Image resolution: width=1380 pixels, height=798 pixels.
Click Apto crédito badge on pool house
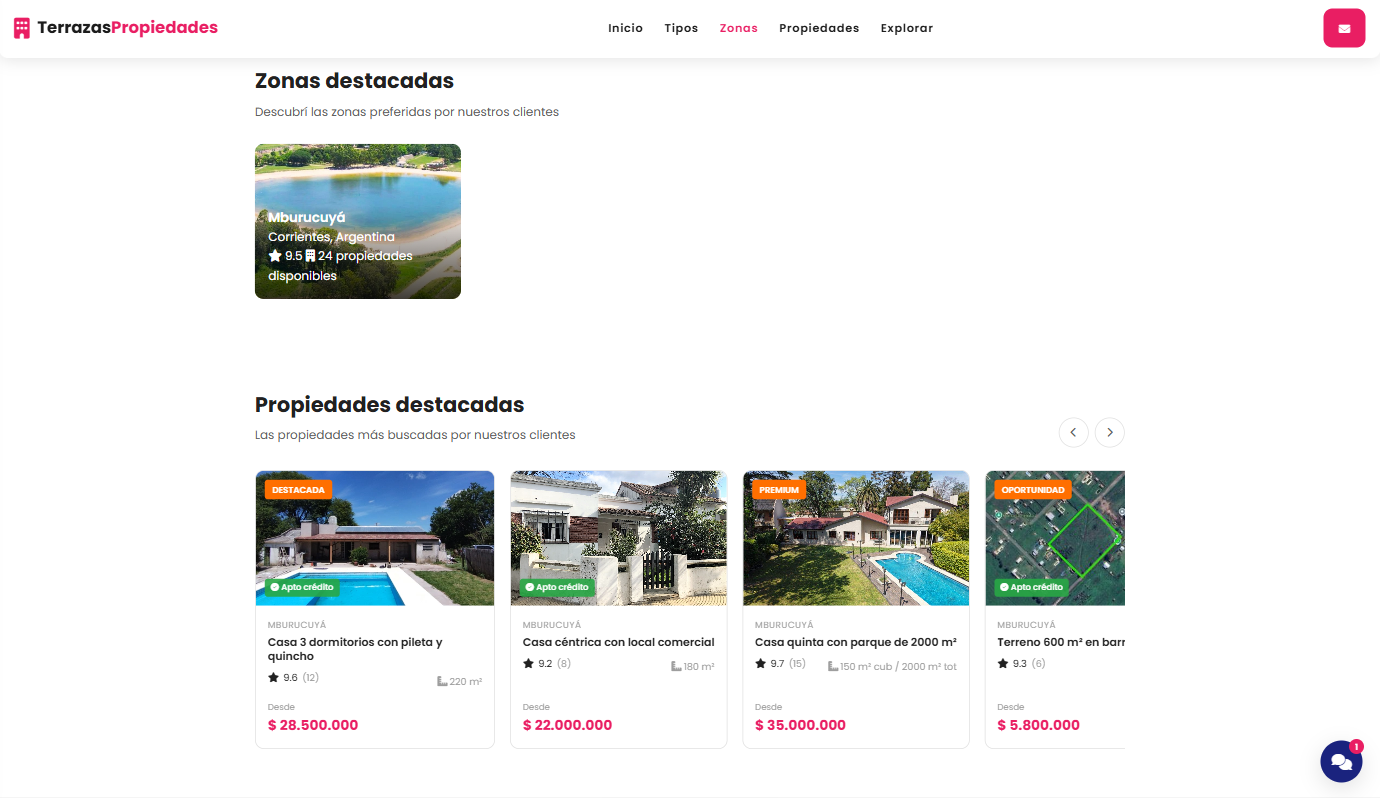(x=302, y=587)
